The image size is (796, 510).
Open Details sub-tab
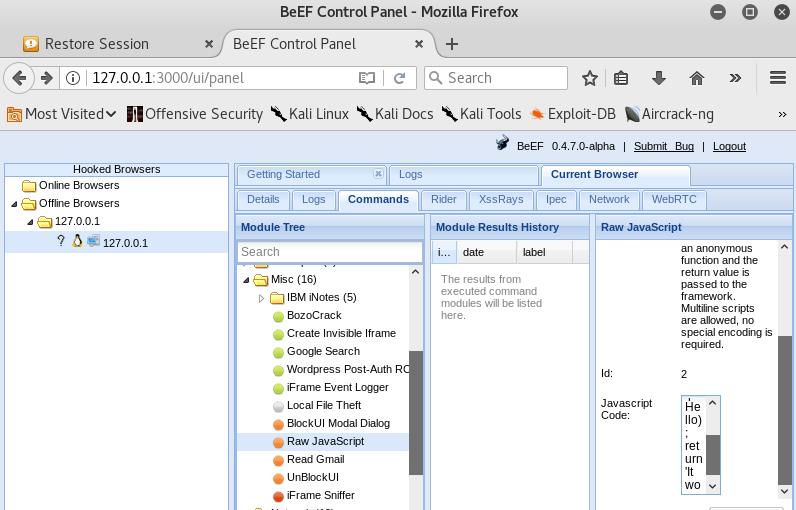[x=263, y=199]
